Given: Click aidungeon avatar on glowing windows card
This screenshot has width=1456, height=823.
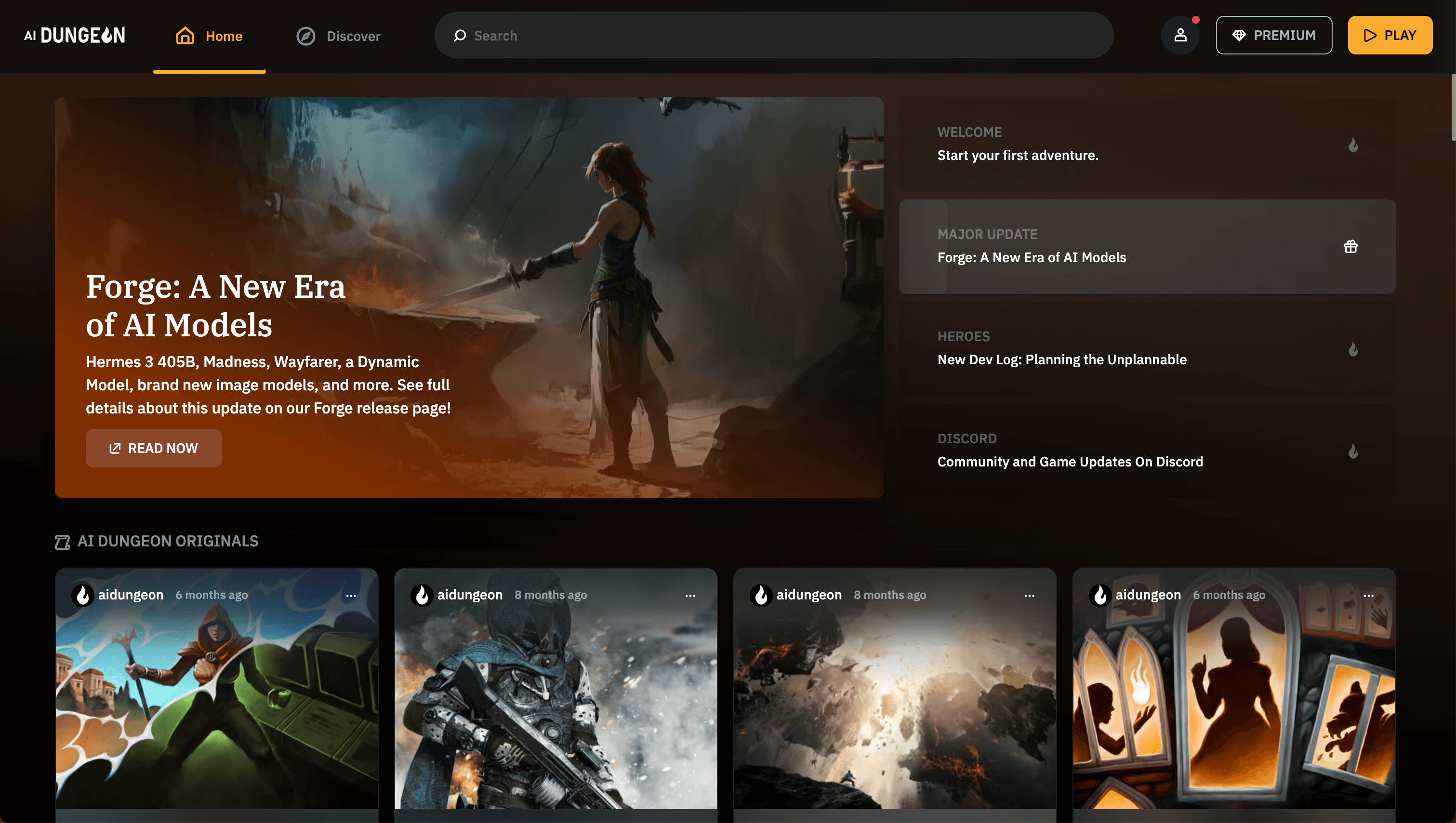Looking at the screenshot, I should click(1100, 595).
